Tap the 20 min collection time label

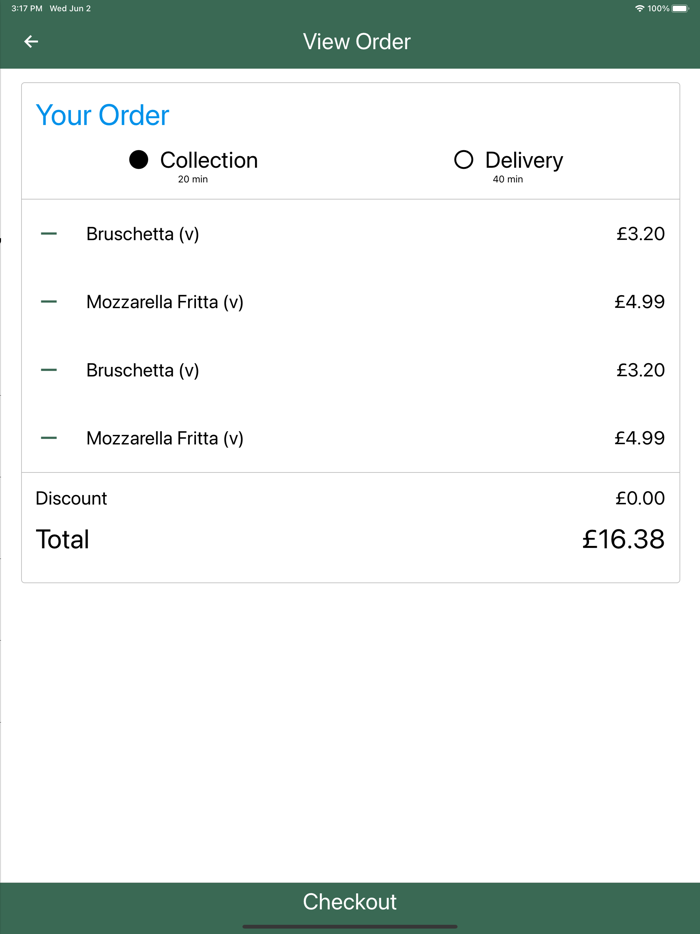193,180
